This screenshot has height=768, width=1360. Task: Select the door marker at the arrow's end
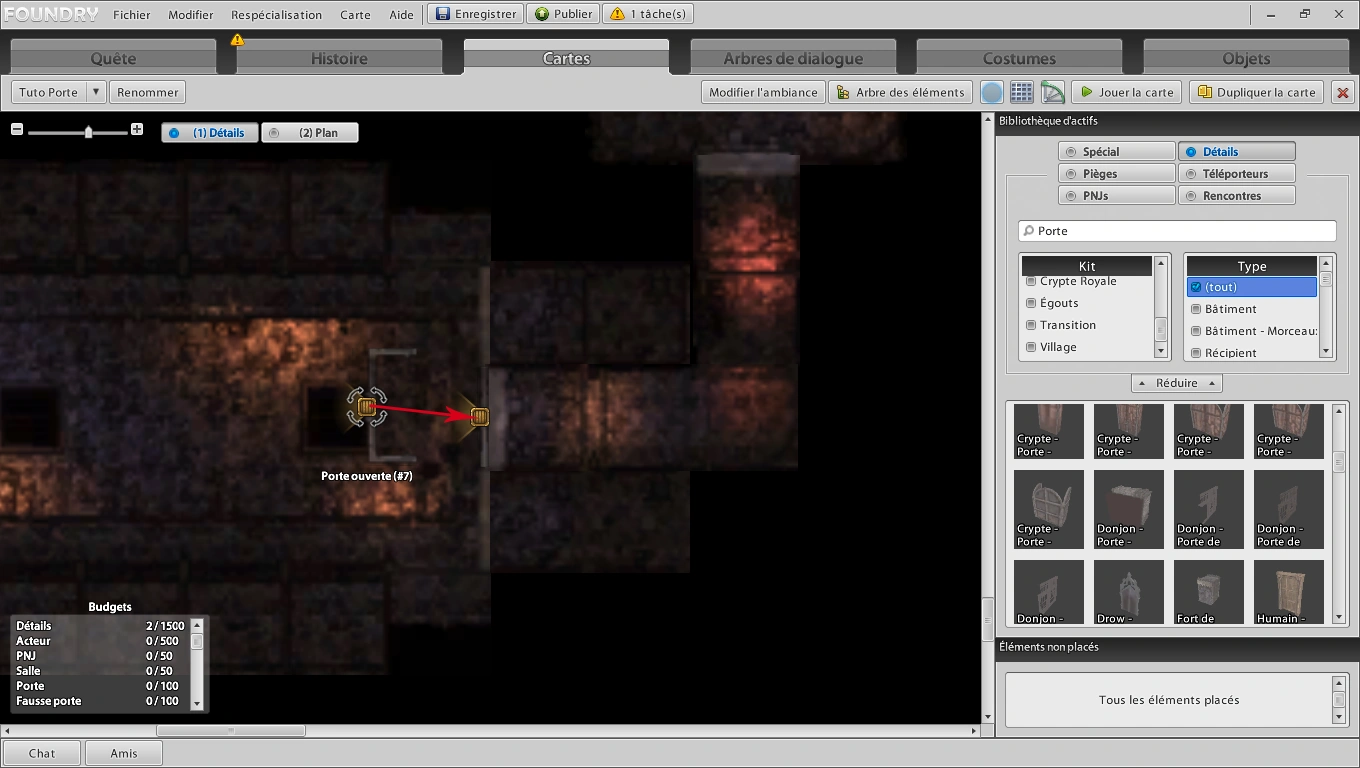(x=479, y=416)
